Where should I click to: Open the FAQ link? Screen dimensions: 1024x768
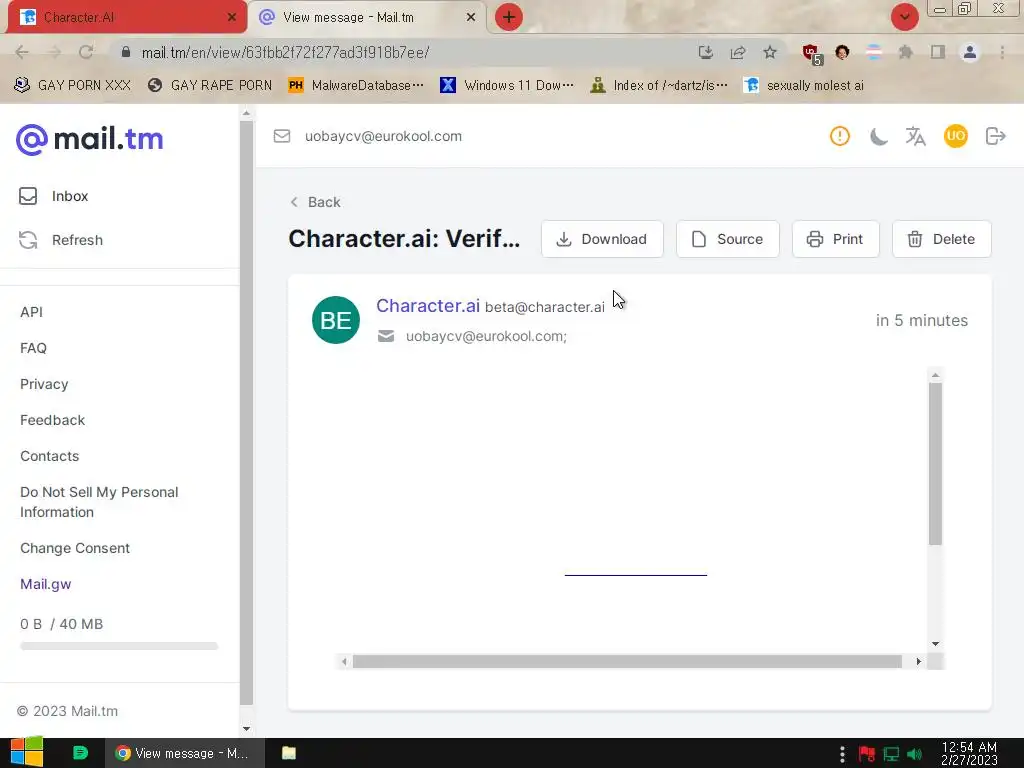tap(33, 348)
